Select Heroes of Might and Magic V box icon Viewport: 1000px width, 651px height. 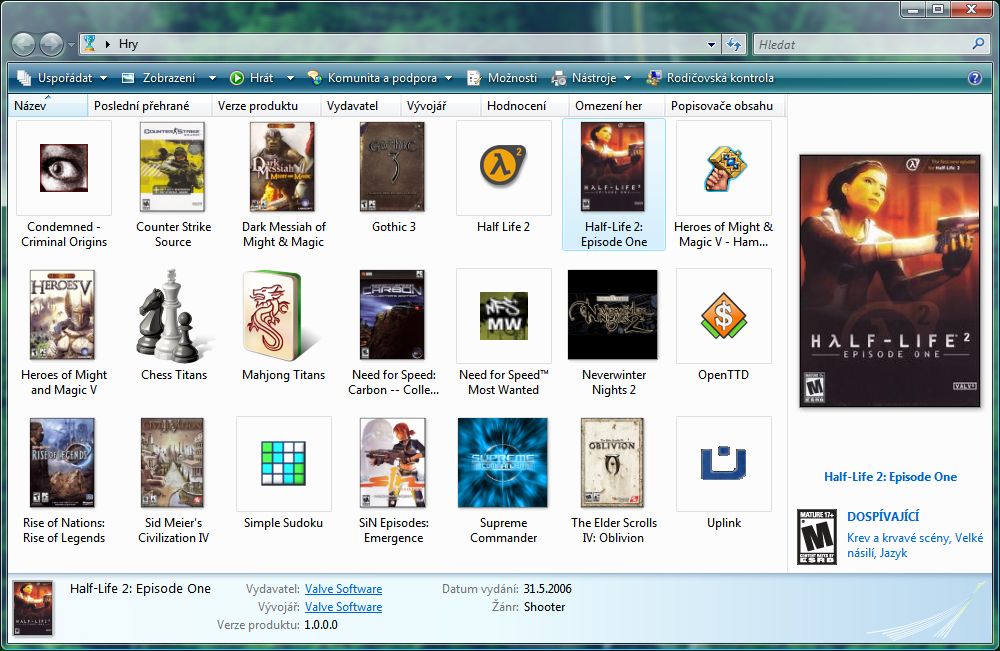click(62, 315)
